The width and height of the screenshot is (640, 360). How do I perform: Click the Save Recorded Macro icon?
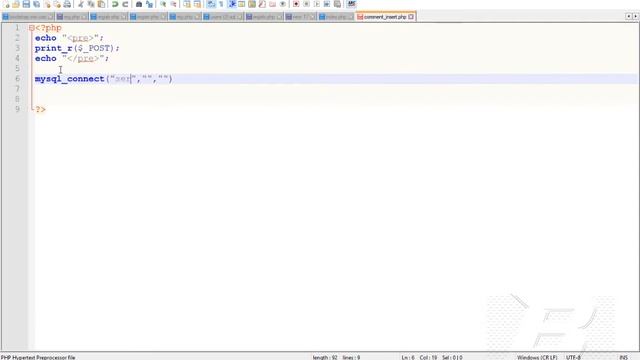[337, 4]
